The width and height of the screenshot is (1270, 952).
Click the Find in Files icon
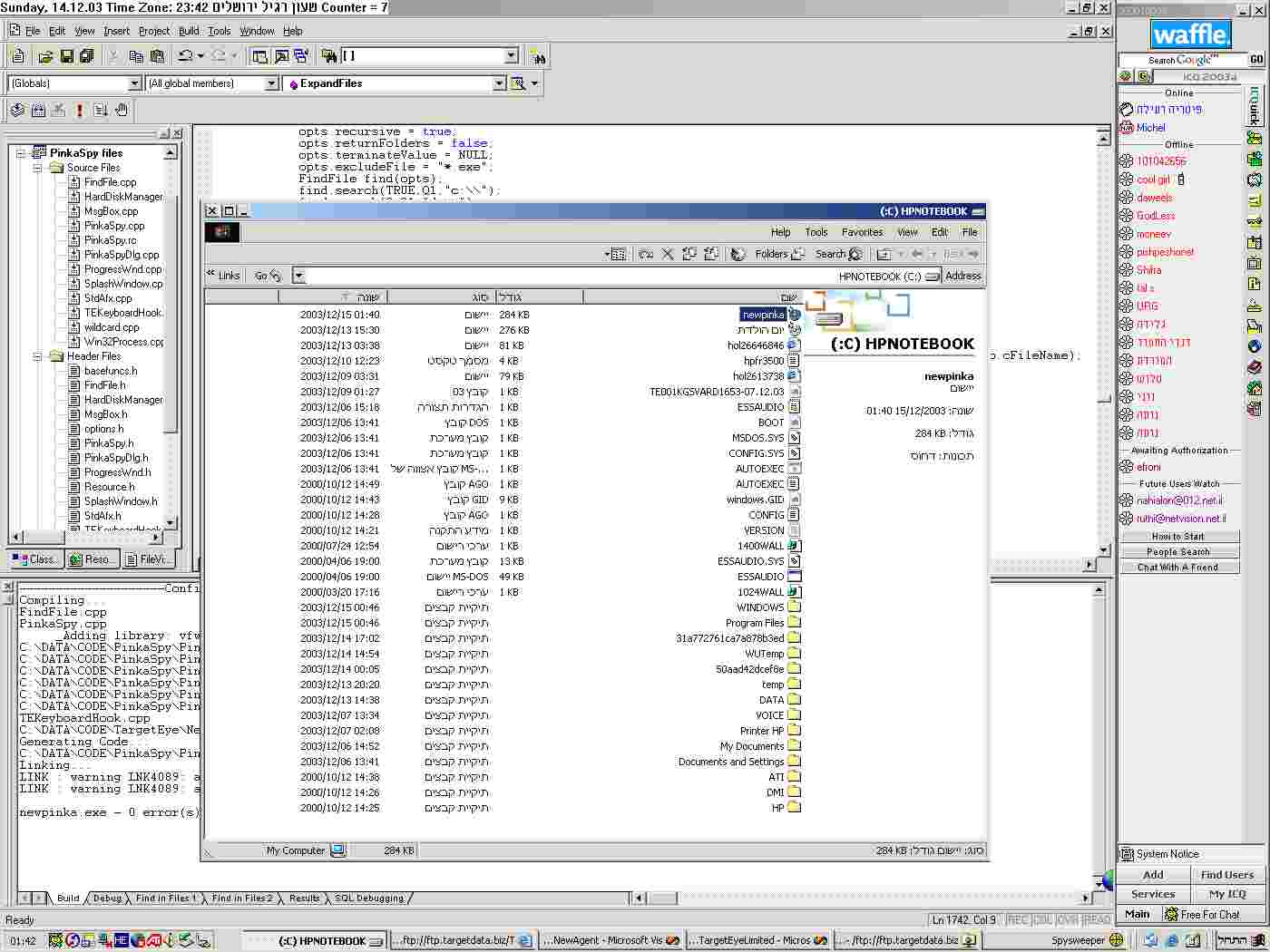coord(329,56)
